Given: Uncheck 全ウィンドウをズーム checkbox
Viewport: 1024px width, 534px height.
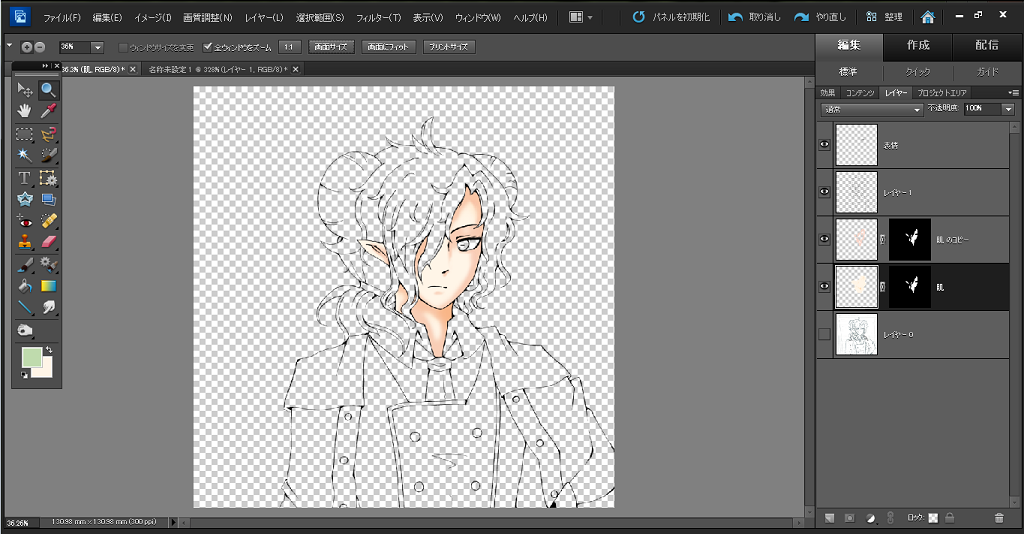Looking at the screenshot, I should (208, 47).
